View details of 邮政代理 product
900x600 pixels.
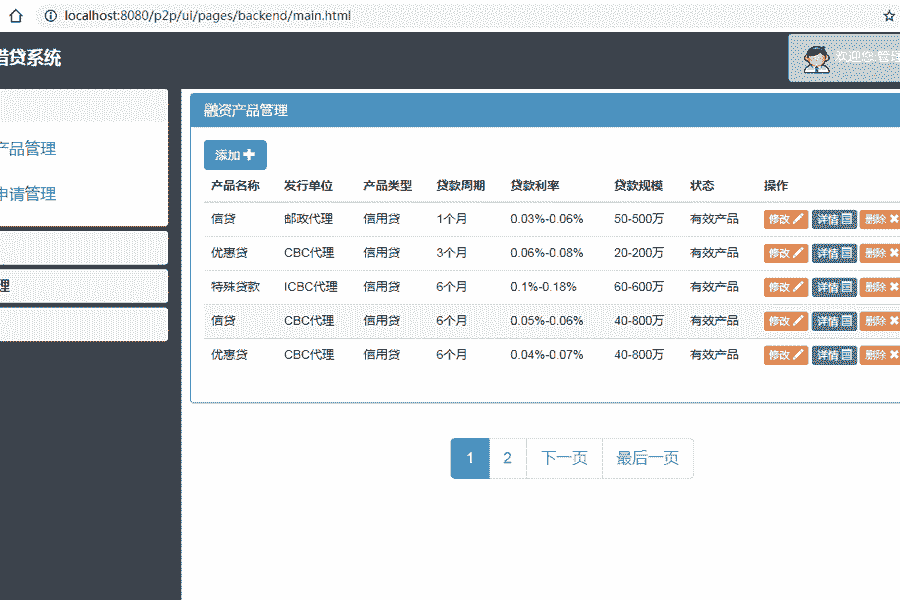tap(834, 219)
